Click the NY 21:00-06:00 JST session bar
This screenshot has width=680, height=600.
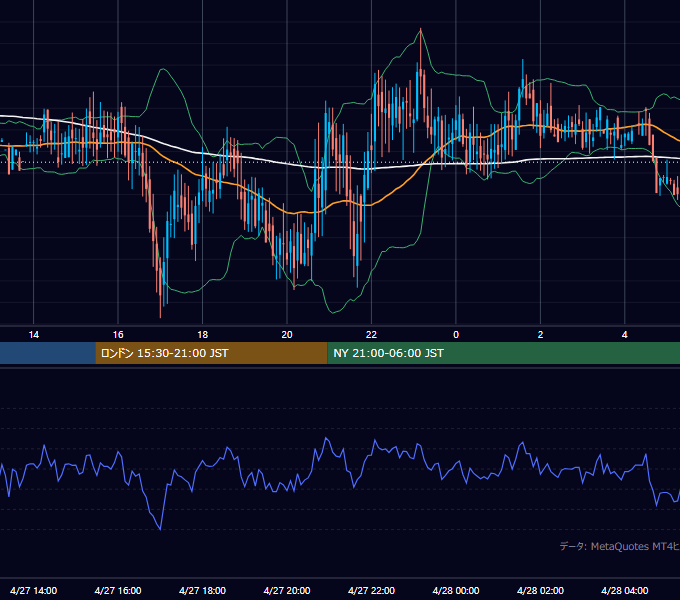click(x=503, y=353)
